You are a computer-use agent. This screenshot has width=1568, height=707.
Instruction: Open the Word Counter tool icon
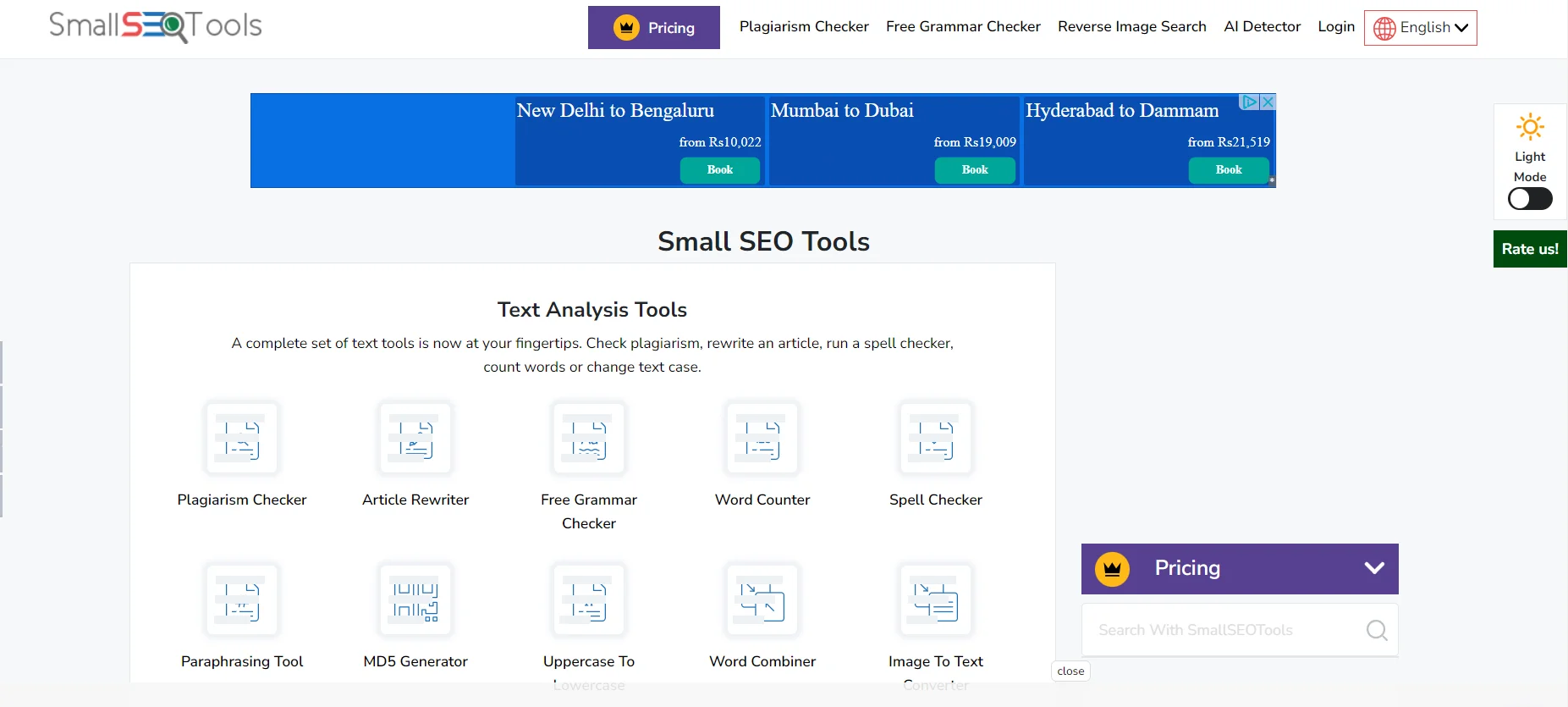click(x=762, y=438)
